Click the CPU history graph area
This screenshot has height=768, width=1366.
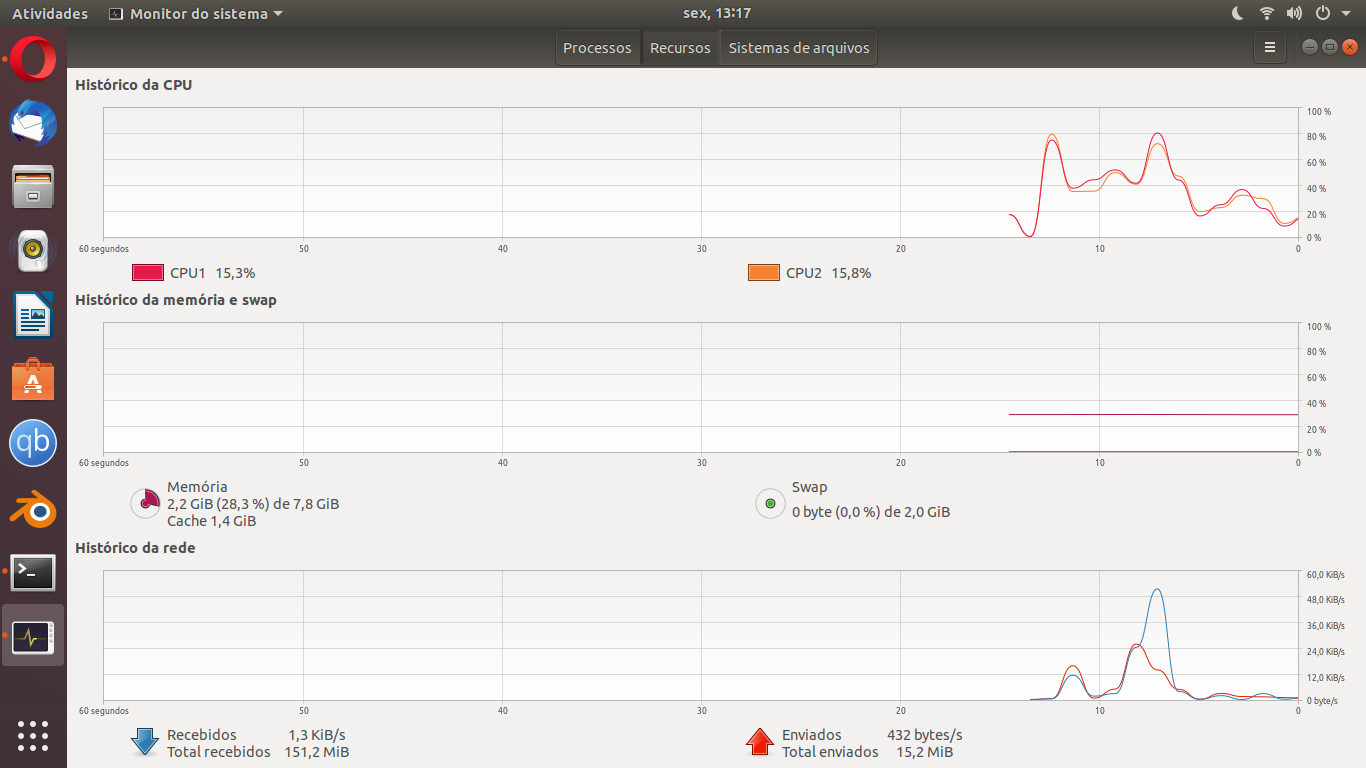point(701,172)
